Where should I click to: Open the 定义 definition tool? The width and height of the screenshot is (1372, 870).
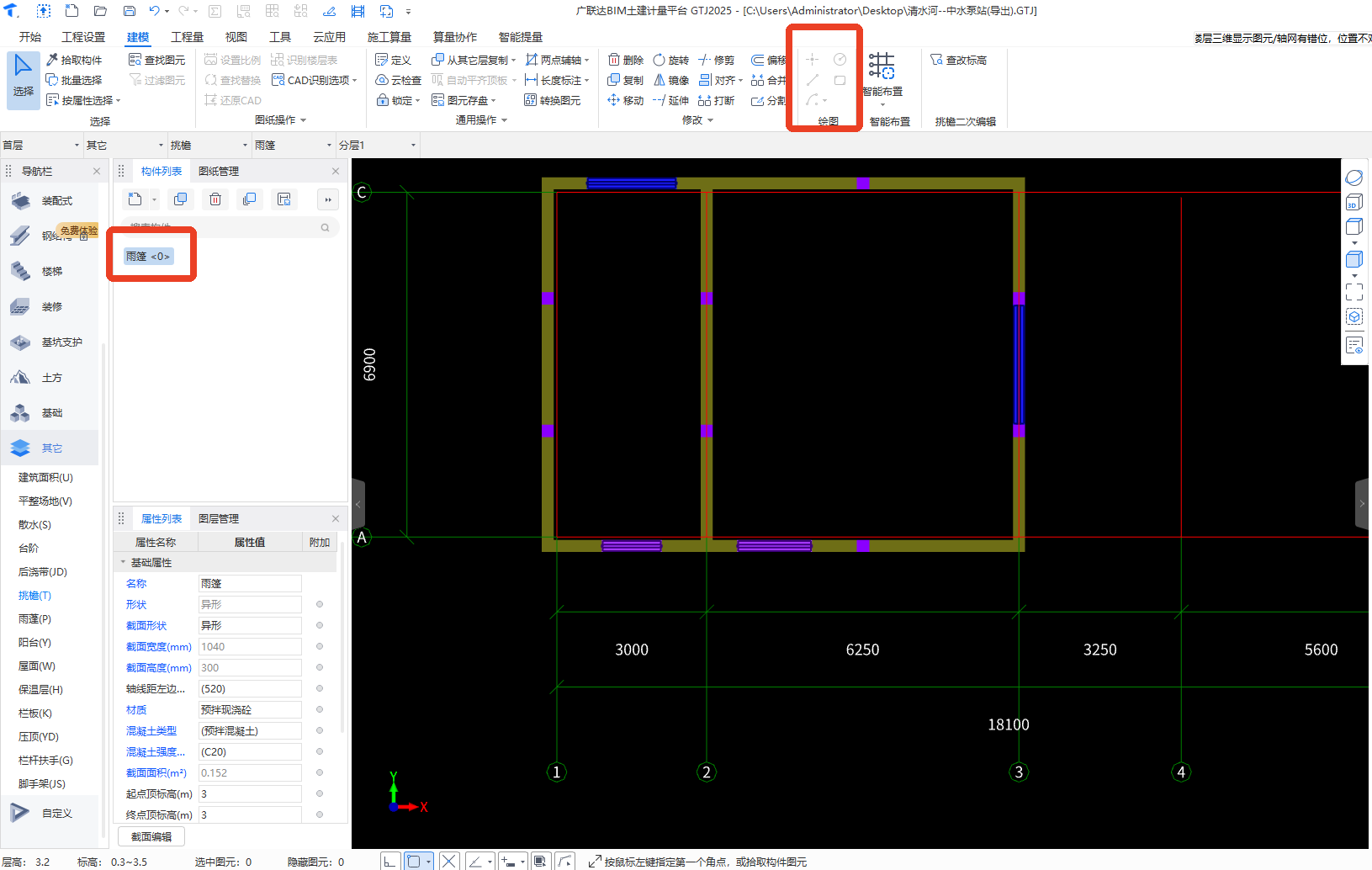[393, 60]
